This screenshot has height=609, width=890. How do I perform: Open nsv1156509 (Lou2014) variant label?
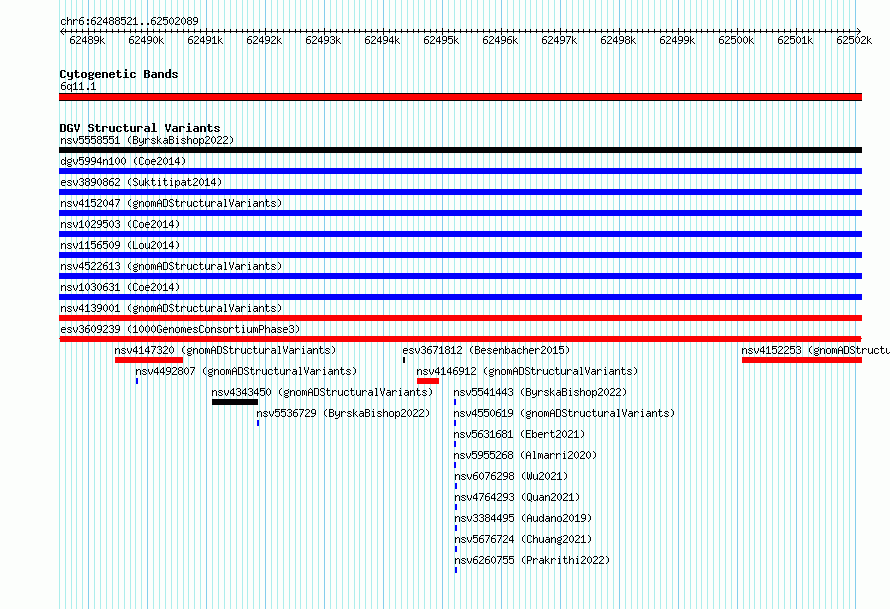pos(120,245)
